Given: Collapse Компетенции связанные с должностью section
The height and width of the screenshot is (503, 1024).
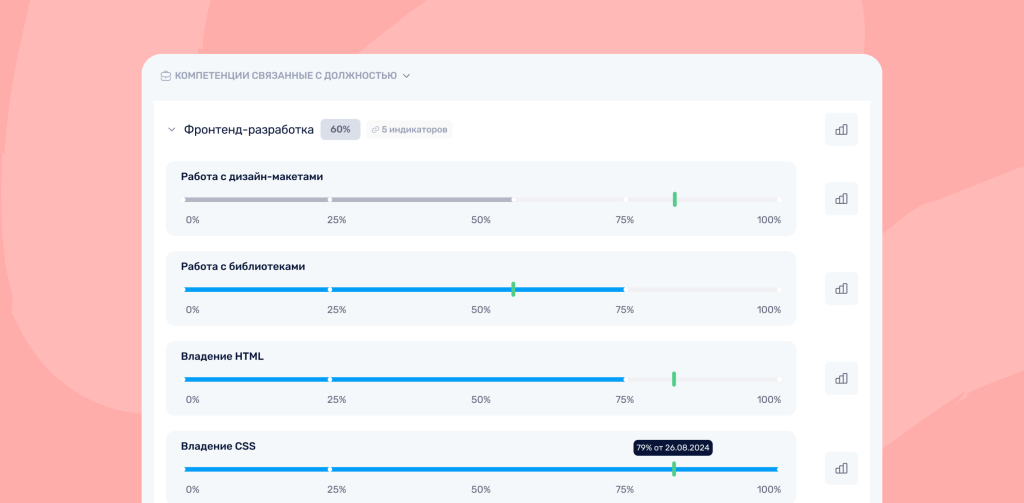Looking at the screenshot, I should [406, 76].
